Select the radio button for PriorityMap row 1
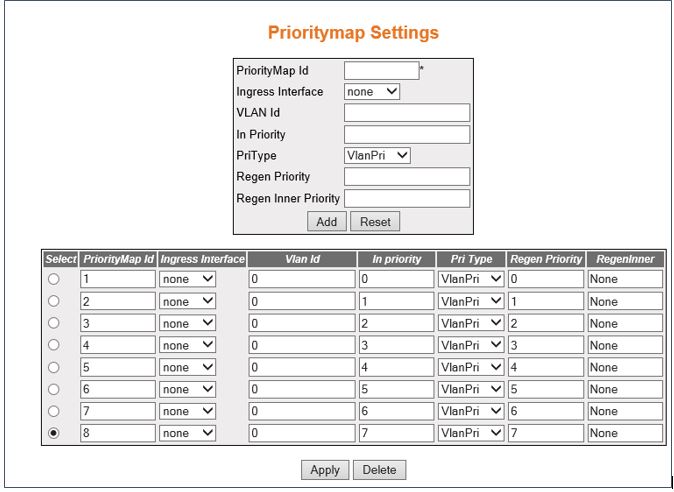 click(x=55, y=280)
